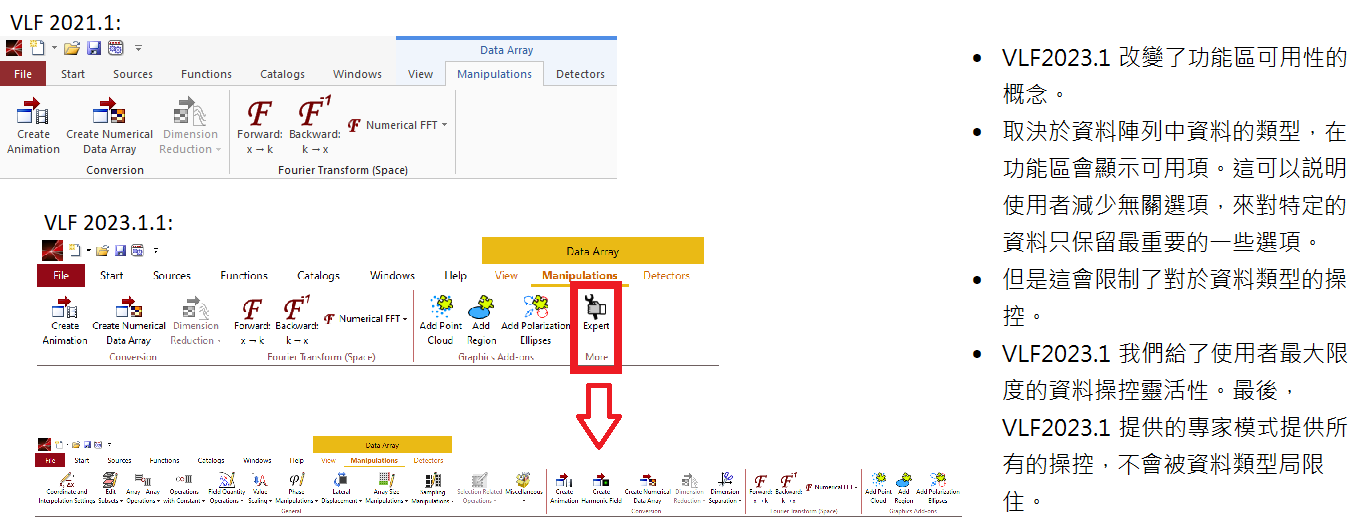Image resolution: width=1365 pixels, height=527 pixels.
Task: Open Dimension Reduction dropdown in VLF 2023.1.1
Action: click(196, 320)
